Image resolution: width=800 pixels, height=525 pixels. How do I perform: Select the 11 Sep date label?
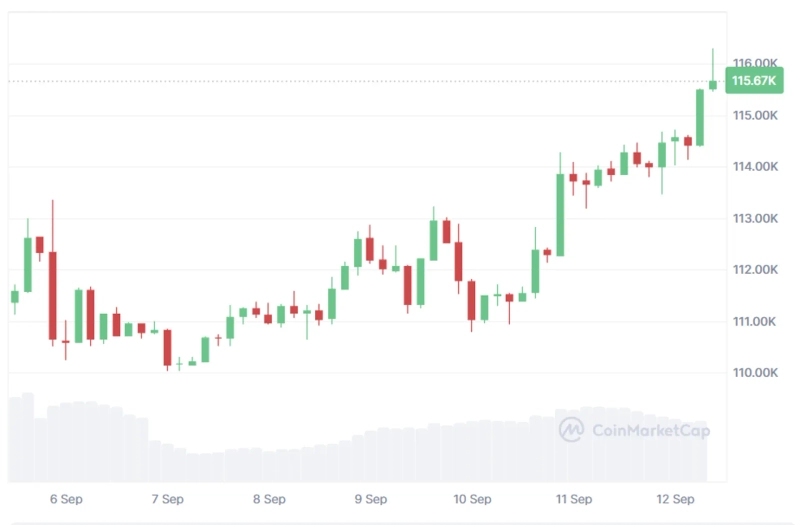pyautogui.click(x=575, y=499)
